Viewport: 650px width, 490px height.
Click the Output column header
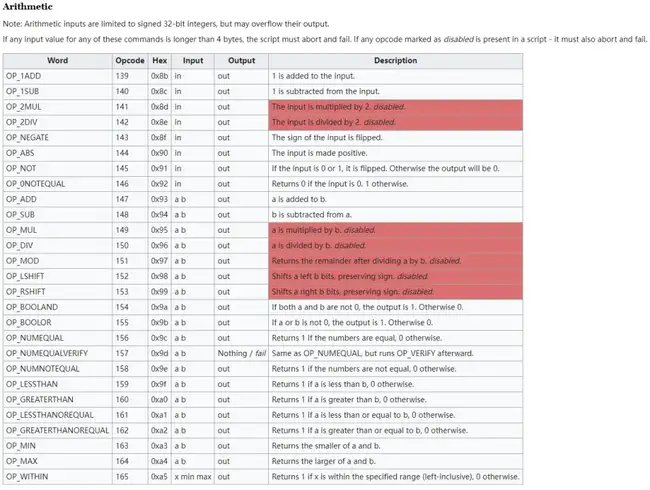241,61
